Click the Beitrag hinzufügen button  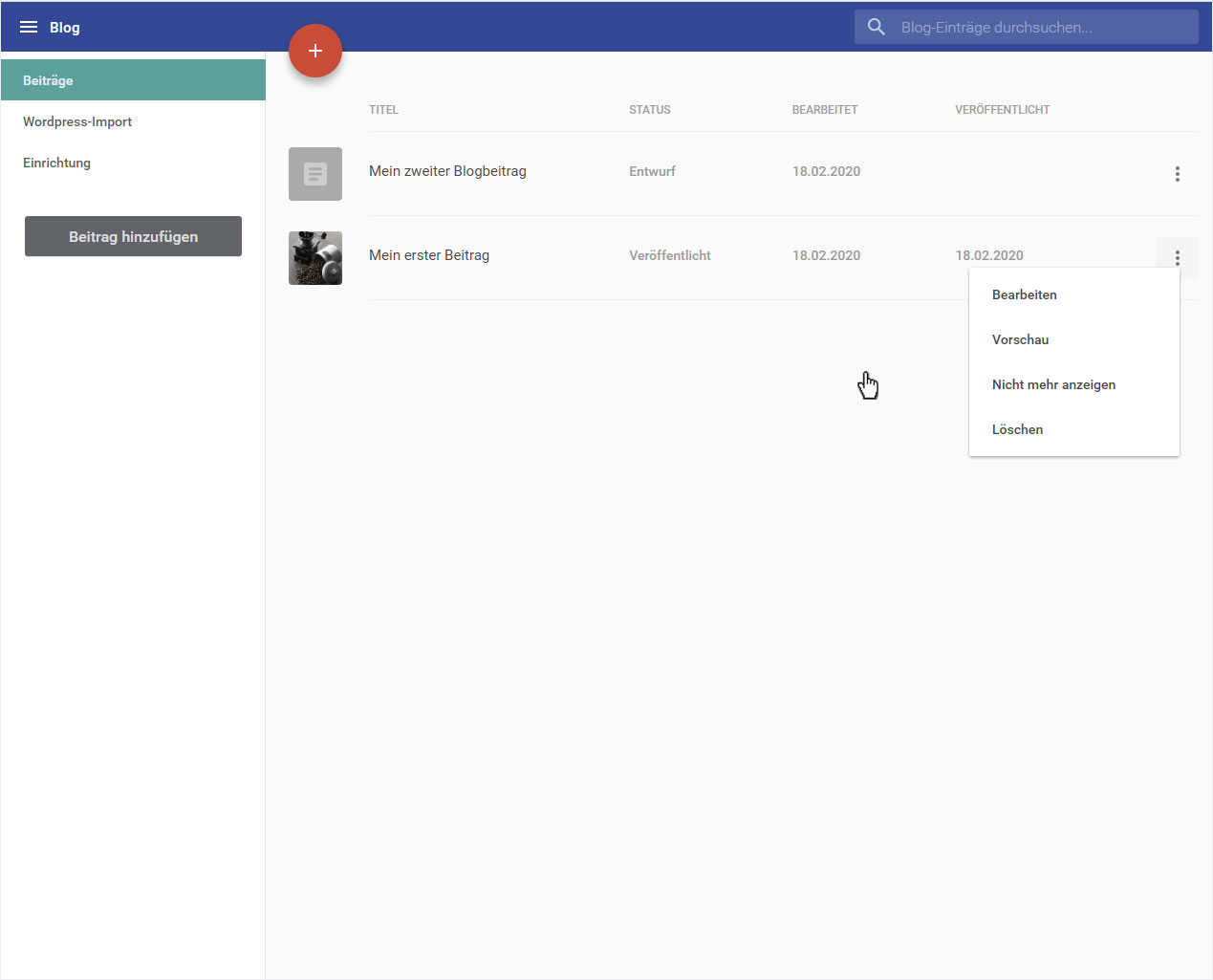point(133,236)
